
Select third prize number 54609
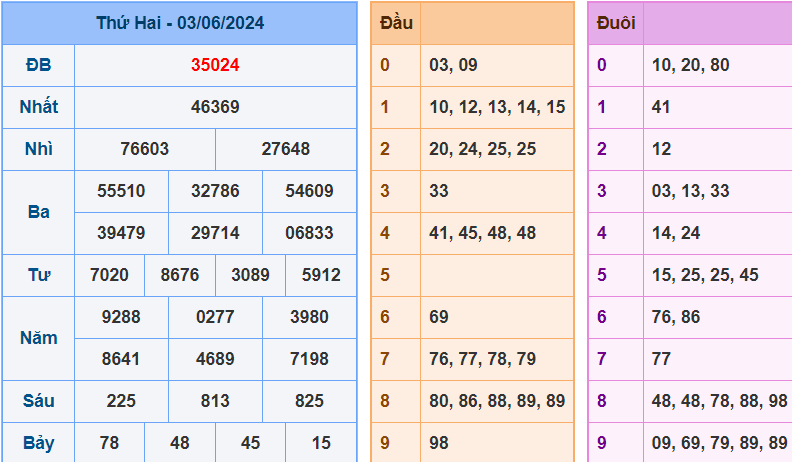coord(309,191)
